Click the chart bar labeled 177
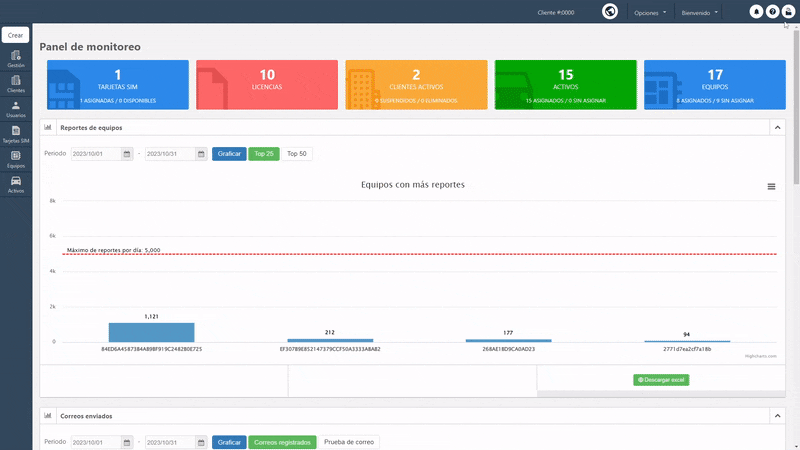800x450 pixels. [509, 340]
